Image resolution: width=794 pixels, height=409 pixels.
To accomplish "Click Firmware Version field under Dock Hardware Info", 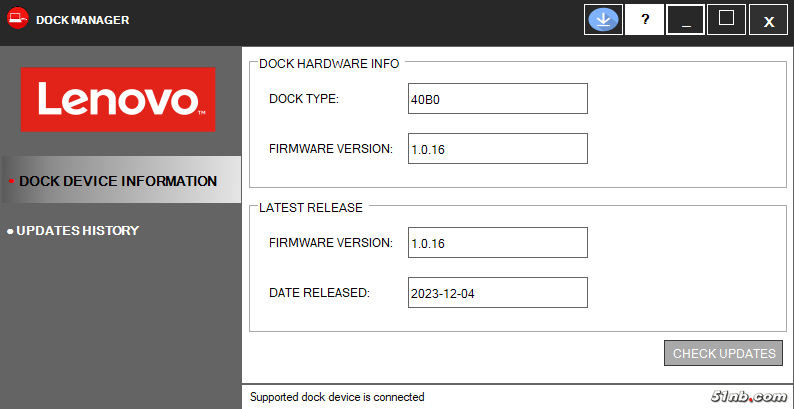I will (497, 148).
